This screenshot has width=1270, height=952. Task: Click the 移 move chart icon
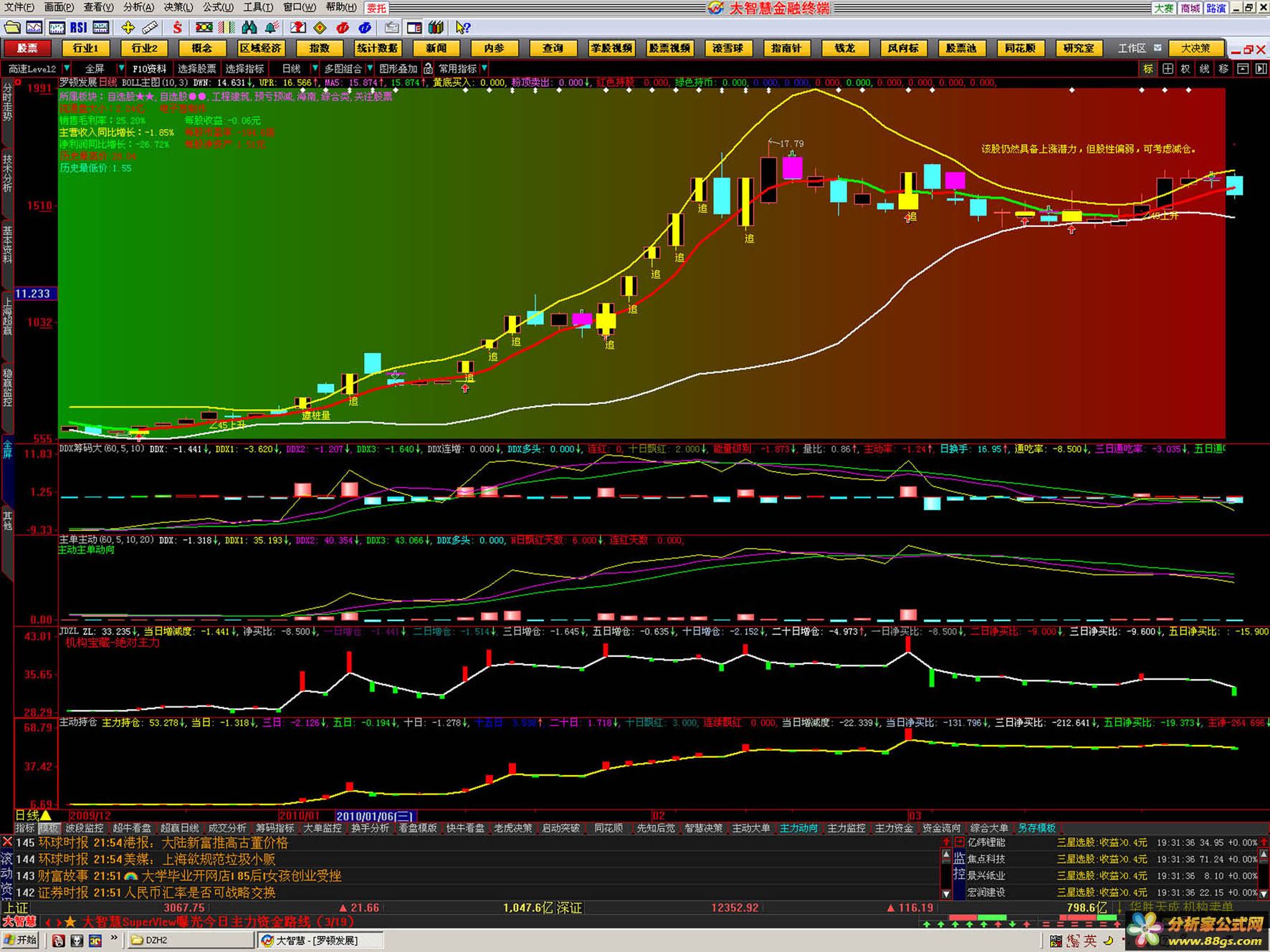(x=1223, y=69)
